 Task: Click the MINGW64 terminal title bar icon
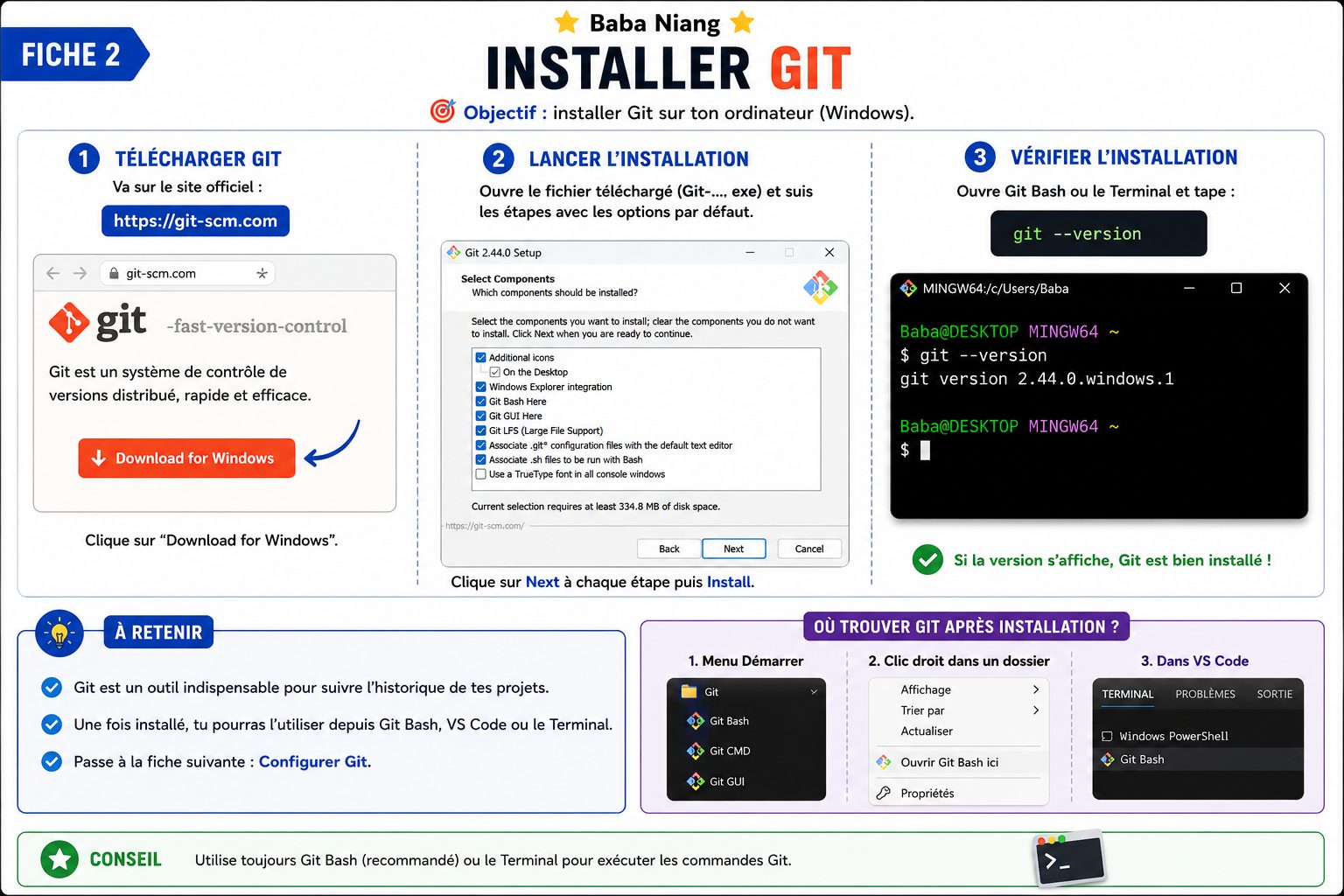(x=908, y=288)
